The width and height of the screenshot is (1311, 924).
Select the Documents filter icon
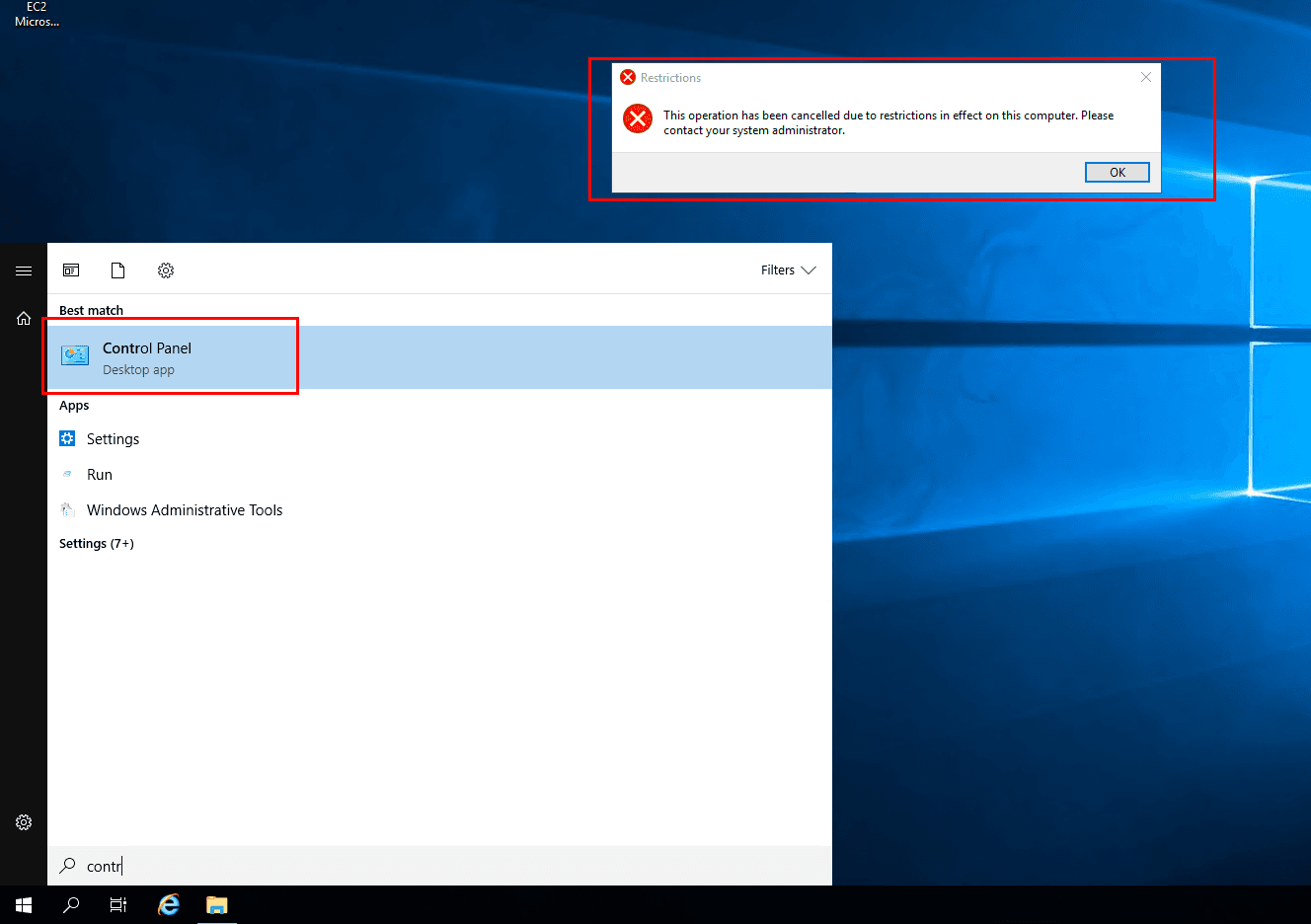pyautogui.click(x=118, y=270)
